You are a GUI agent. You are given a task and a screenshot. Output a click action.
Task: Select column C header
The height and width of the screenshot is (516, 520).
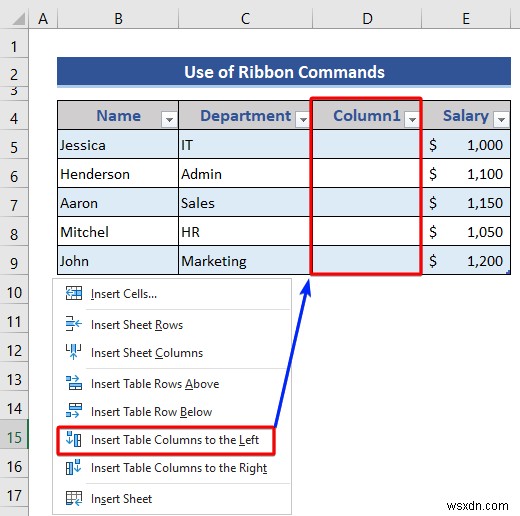[245, 19]
